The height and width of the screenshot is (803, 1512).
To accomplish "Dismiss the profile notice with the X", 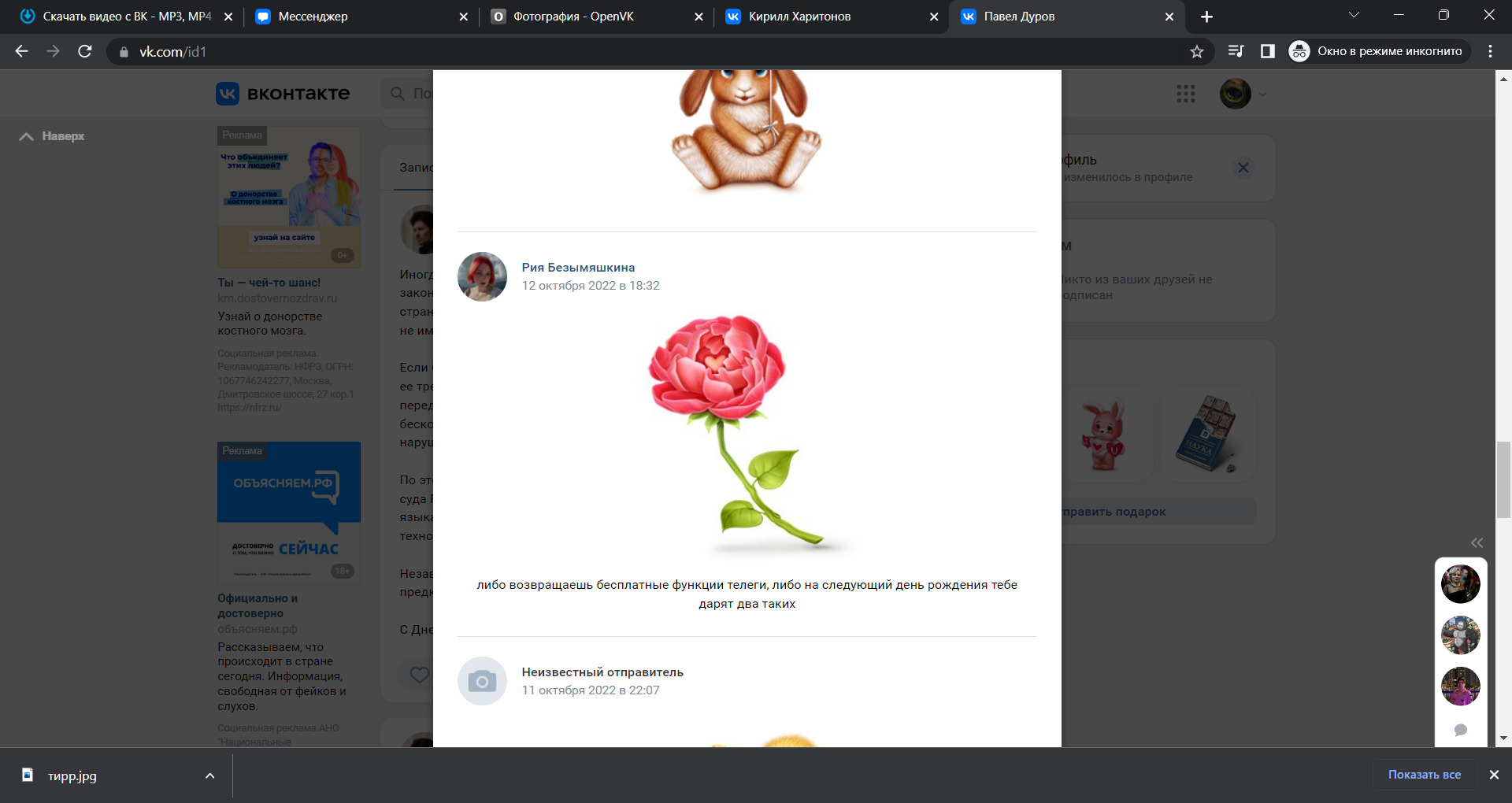I will pyautogui.click(x=1243, y=168).
